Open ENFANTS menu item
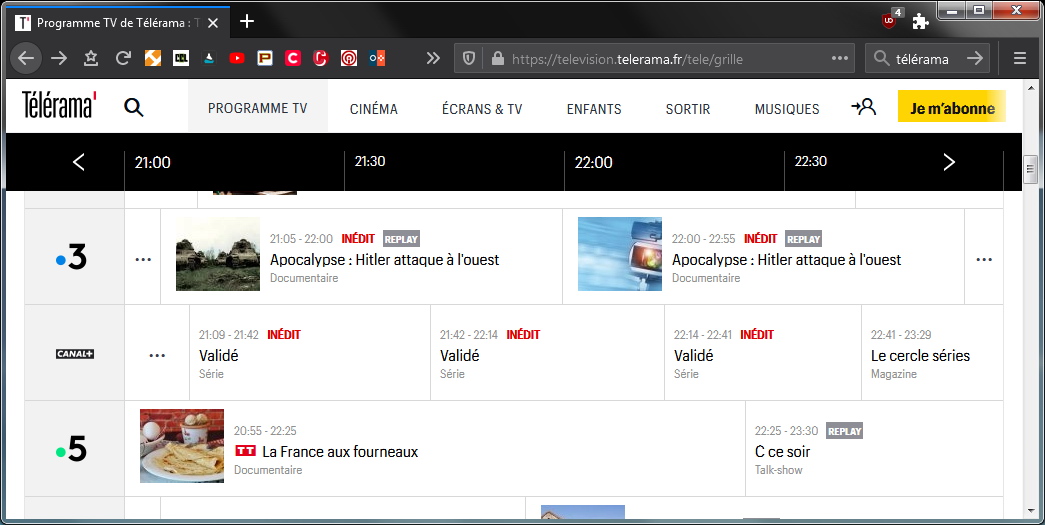The height and width of the screenshot is (525, 1045). point(594,109)
